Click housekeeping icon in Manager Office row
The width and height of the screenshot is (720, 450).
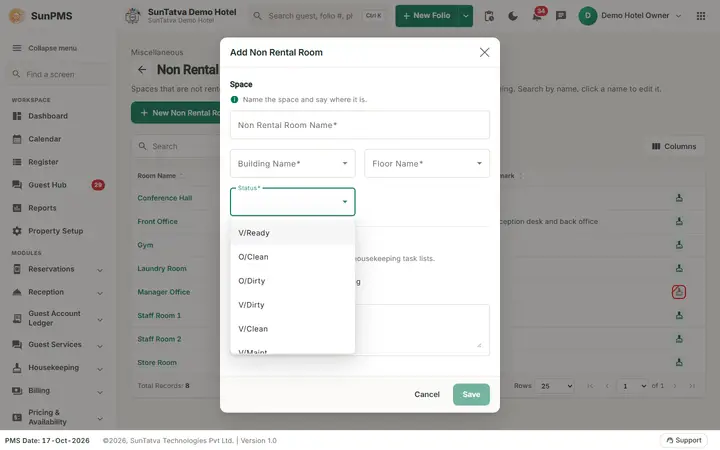pyautogui.click(x=679, y=292)
